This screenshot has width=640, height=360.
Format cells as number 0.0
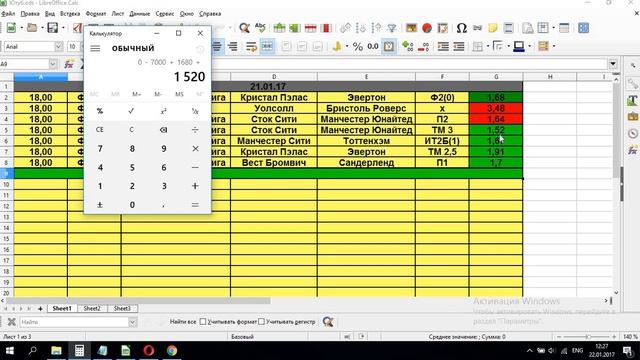(x=373, y=47)
